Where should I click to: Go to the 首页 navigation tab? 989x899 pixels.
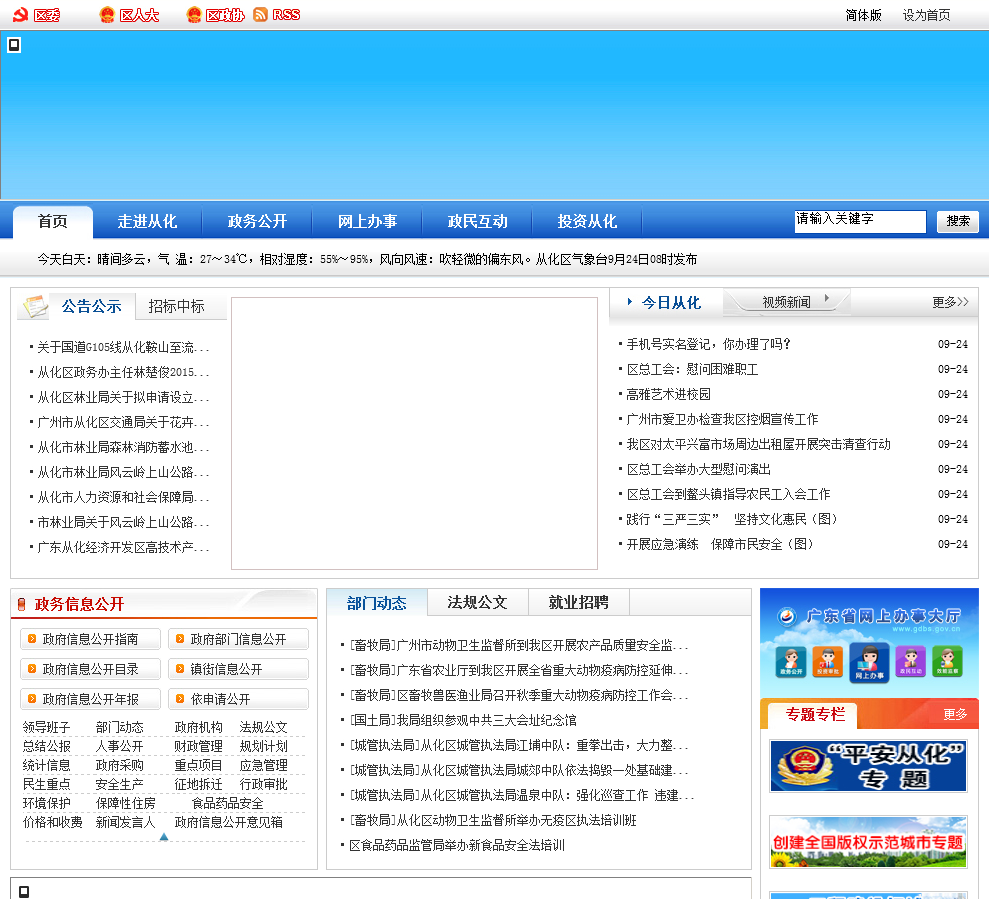click(53, 221)
